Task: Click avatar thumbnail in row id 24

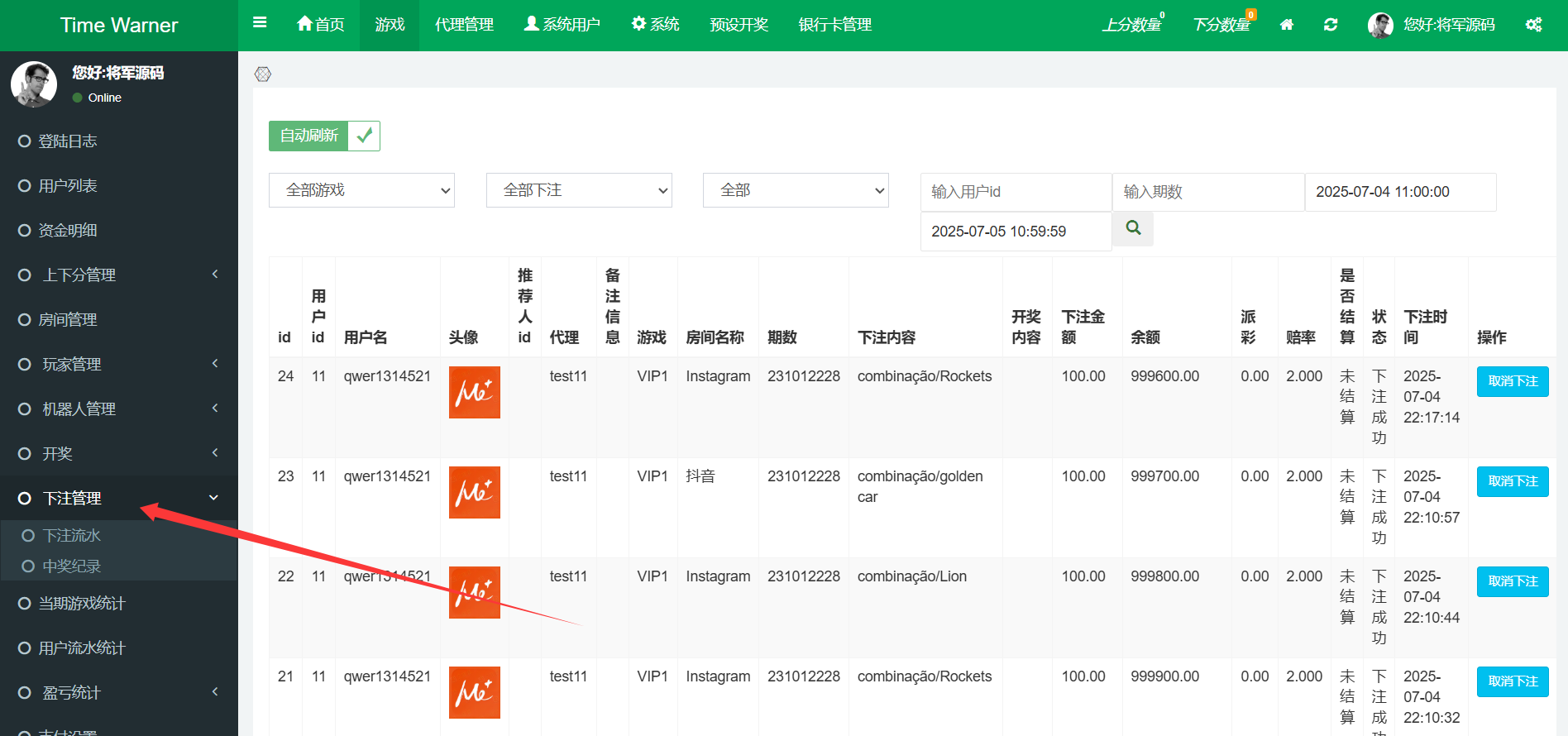Action: (475, 392)
